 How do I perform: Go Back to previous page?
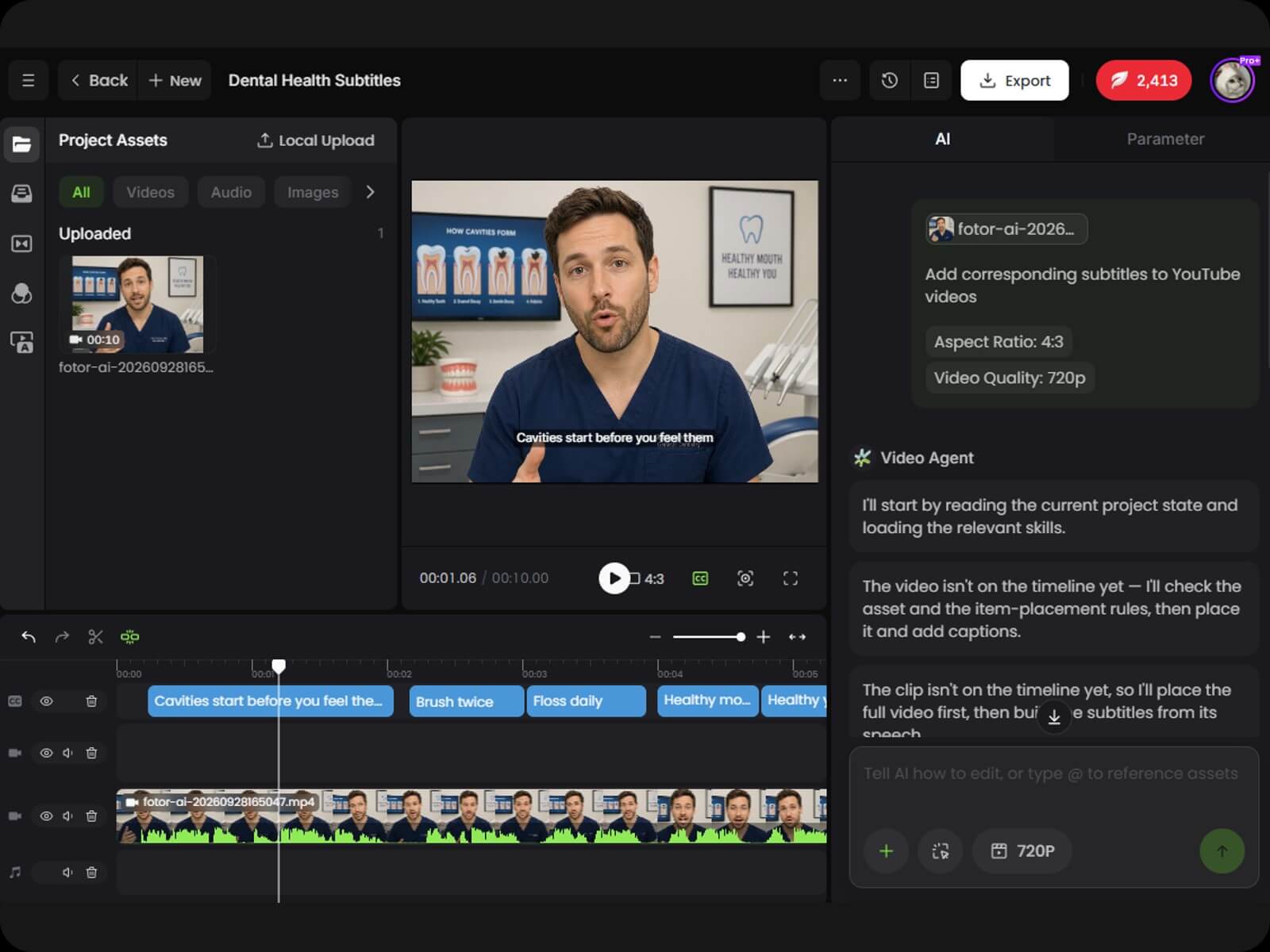pos(98,80)
